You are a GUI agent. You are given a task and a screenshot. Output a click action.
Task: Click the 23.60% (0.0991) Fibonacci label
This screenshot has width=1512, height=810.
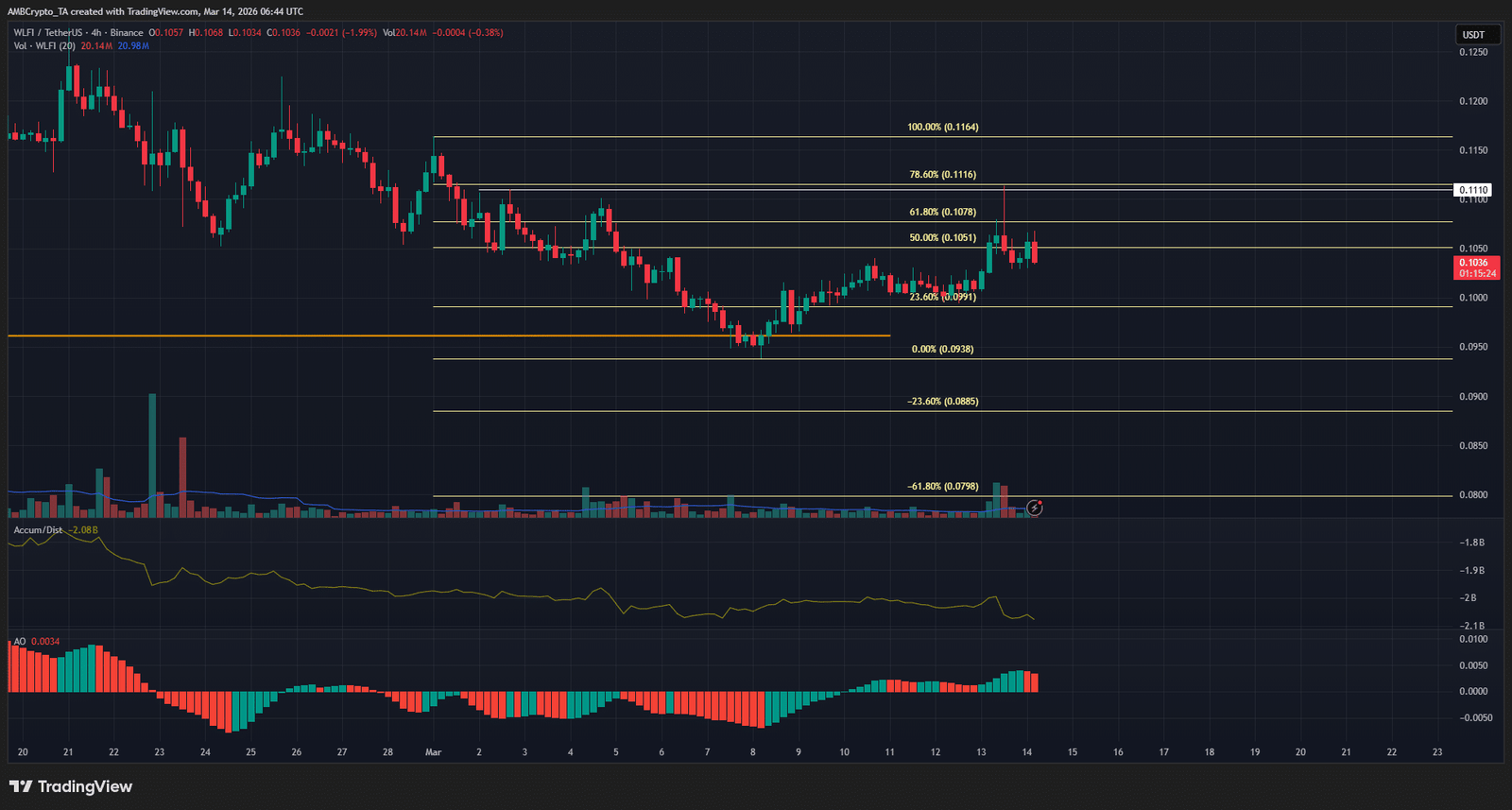click(942, 297)
